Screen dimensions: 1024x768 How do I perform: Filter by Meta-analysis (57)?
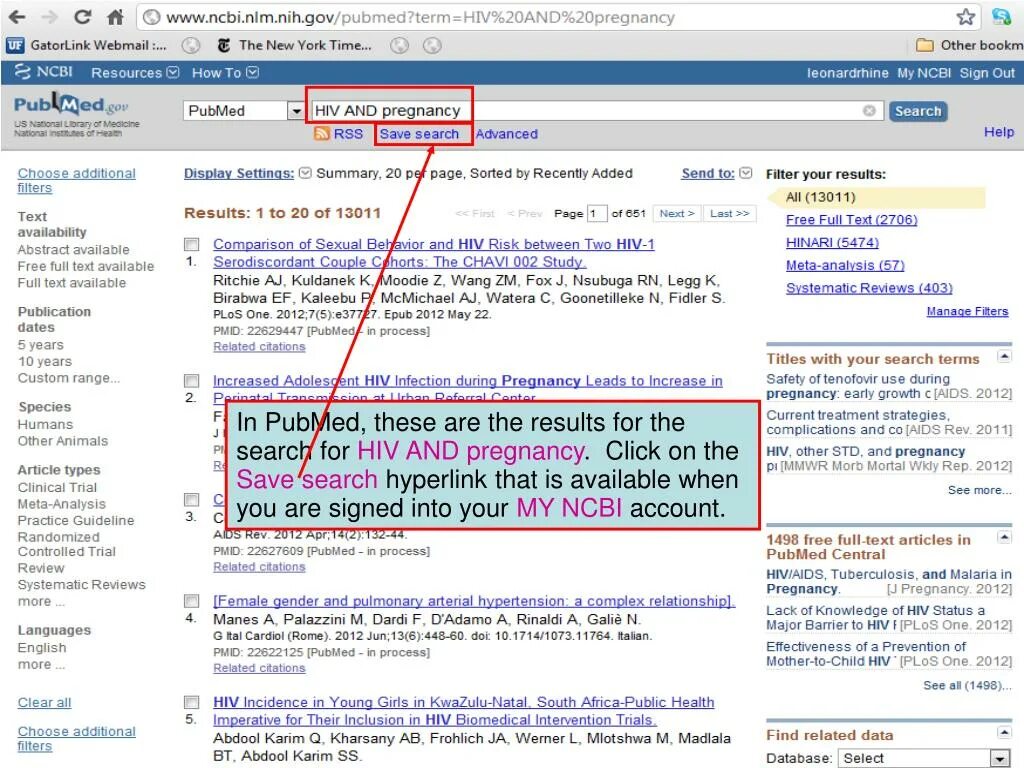point(845,266)
